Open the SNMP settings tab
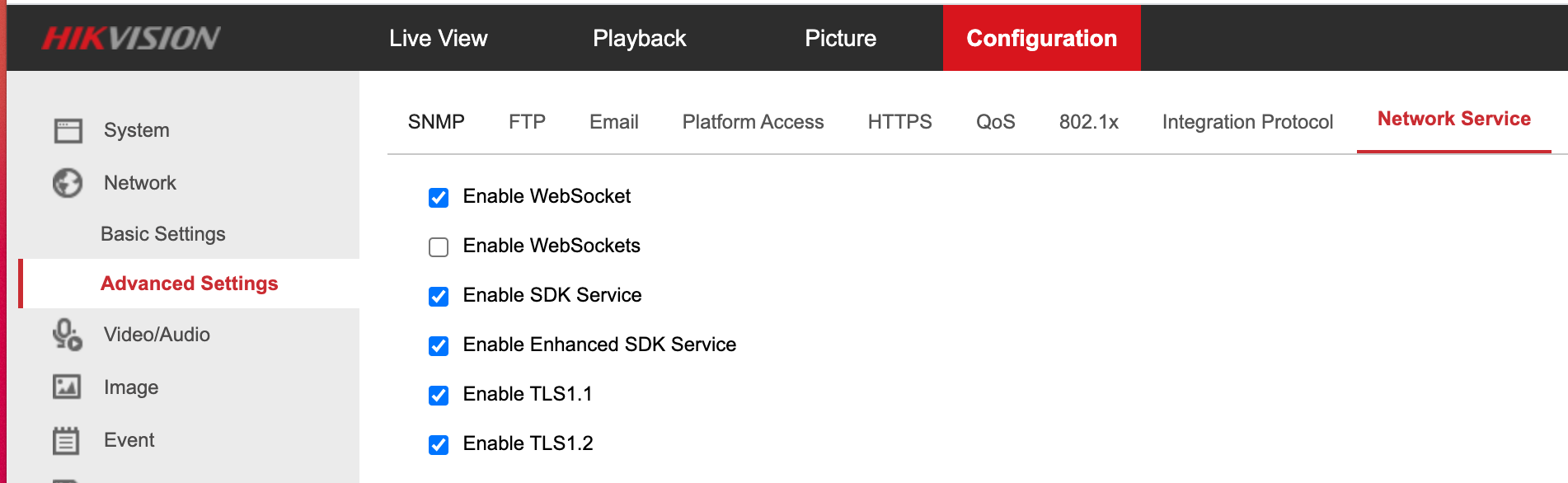The height and width of the screenshot is (483, 1568). click(x=436, y=122)
